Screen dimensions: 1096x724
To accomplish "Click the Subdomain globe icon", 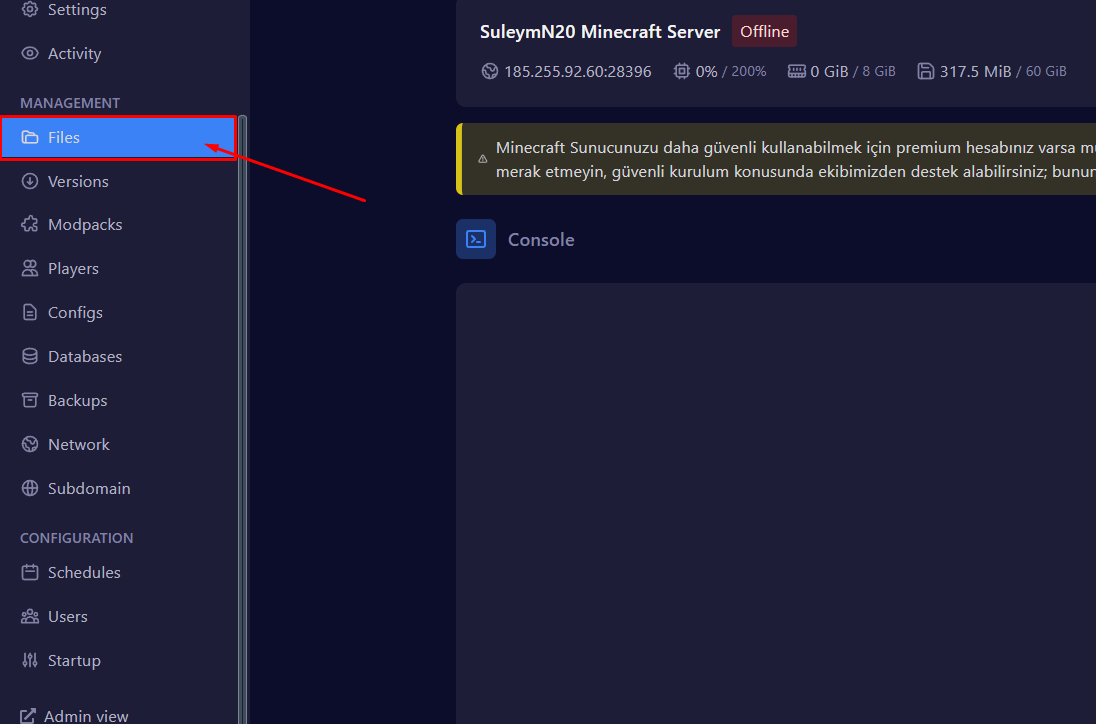I will coord(29,488).
